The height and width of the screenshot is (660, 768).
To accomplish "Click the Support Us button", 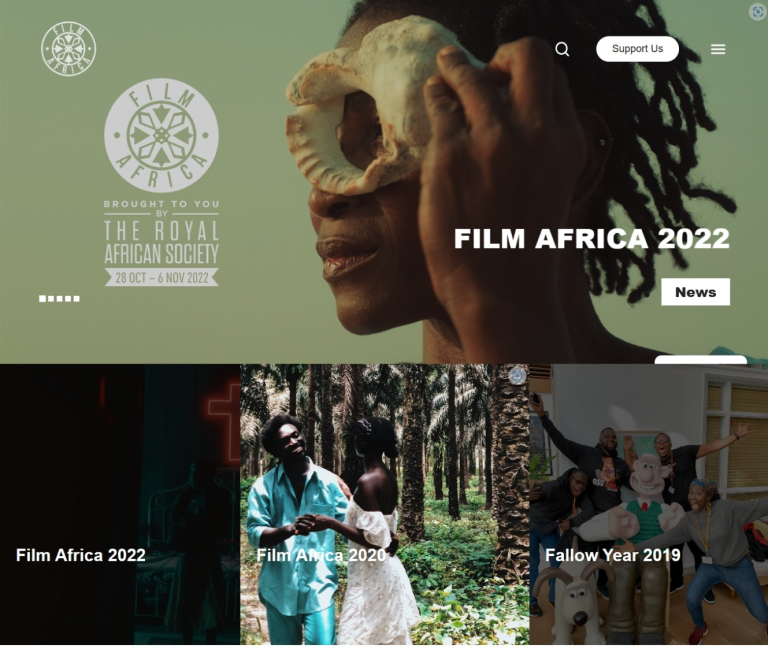I will (x=637, y=48).
